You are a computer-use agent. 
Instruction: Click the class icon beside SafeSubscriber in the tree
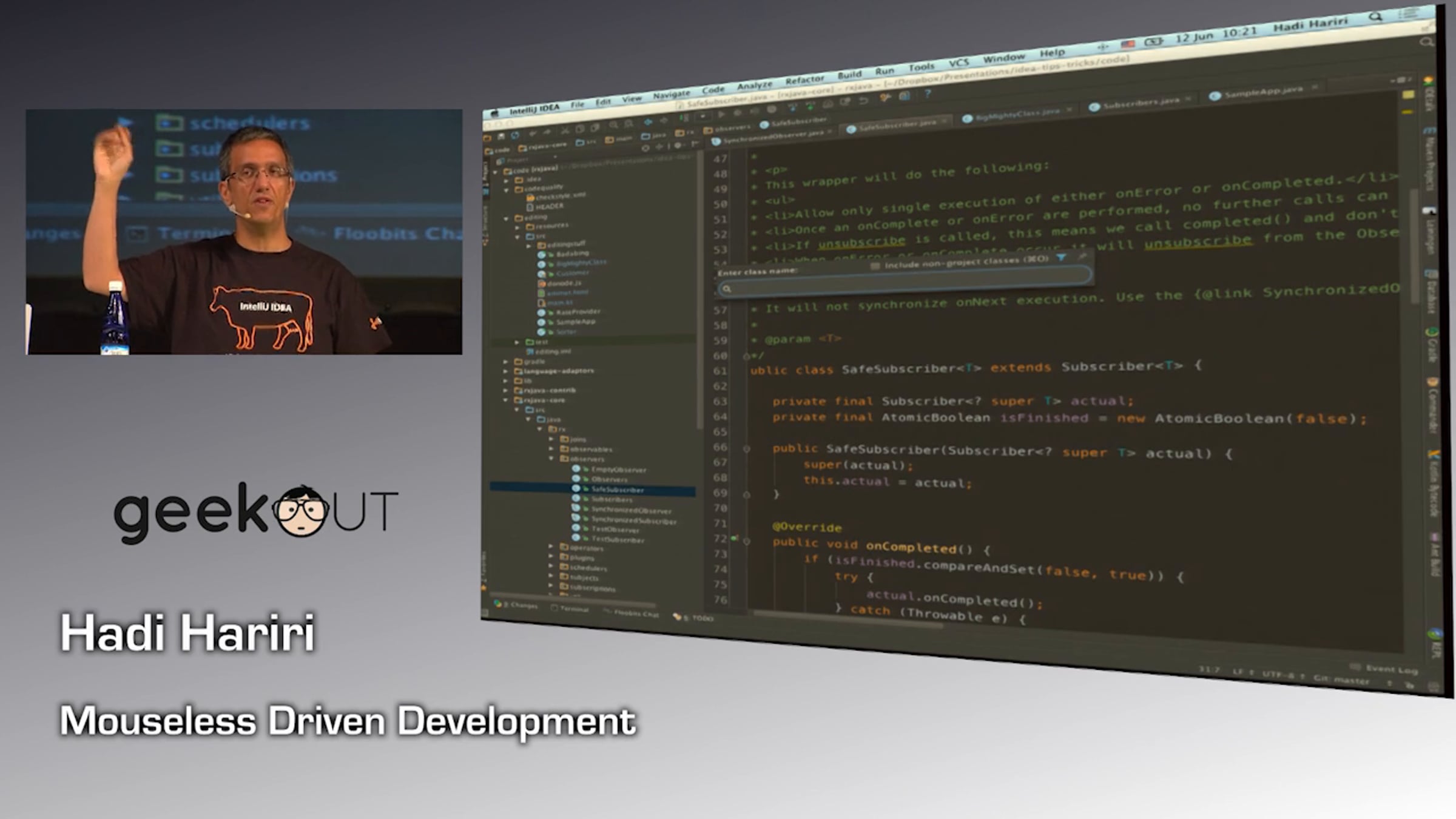(x=576, y=488)
